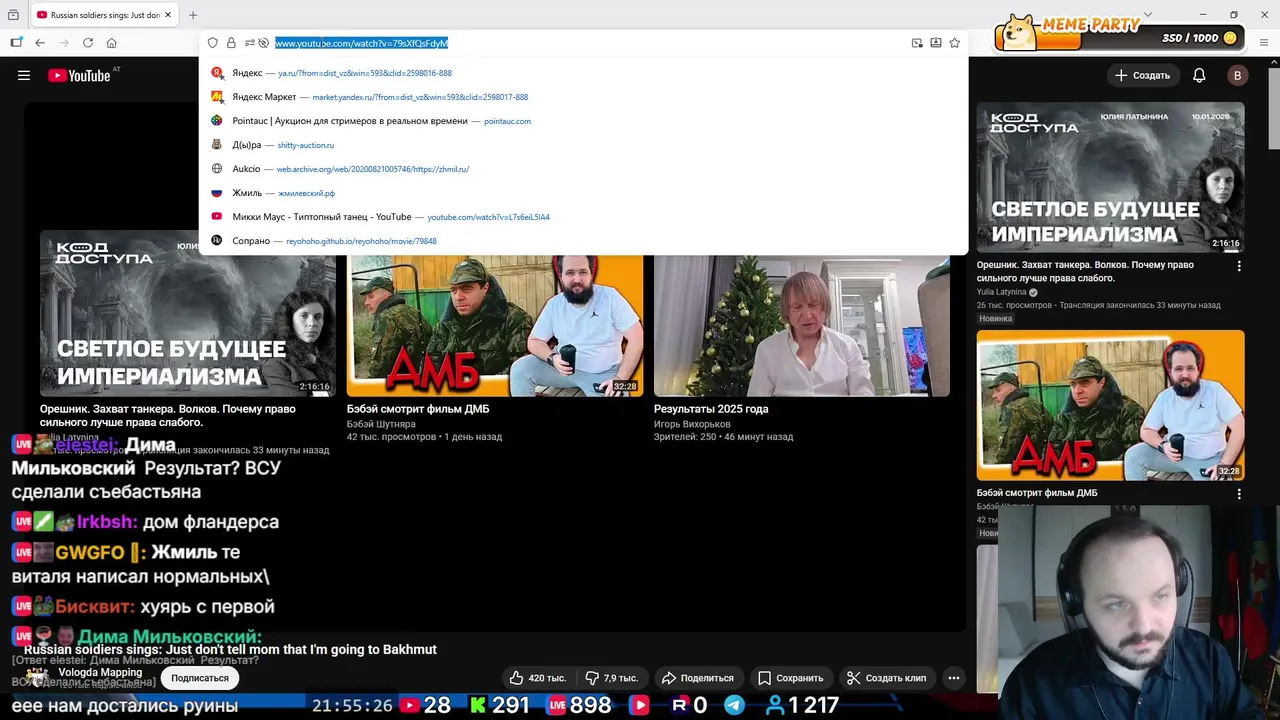The image size is (1280, 720).
Task: Select the Жмиль suggestion
Action: click(583, 193)
